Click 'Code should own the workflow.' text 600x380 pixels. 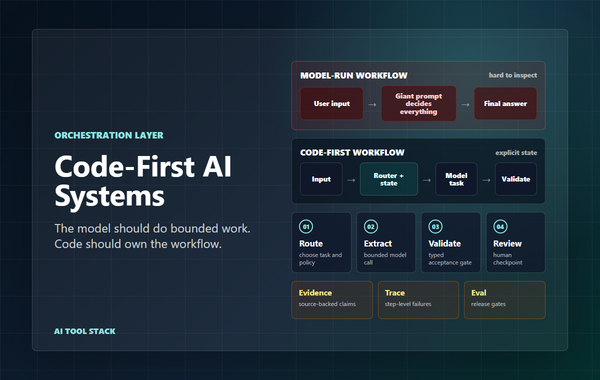(138, 244)
